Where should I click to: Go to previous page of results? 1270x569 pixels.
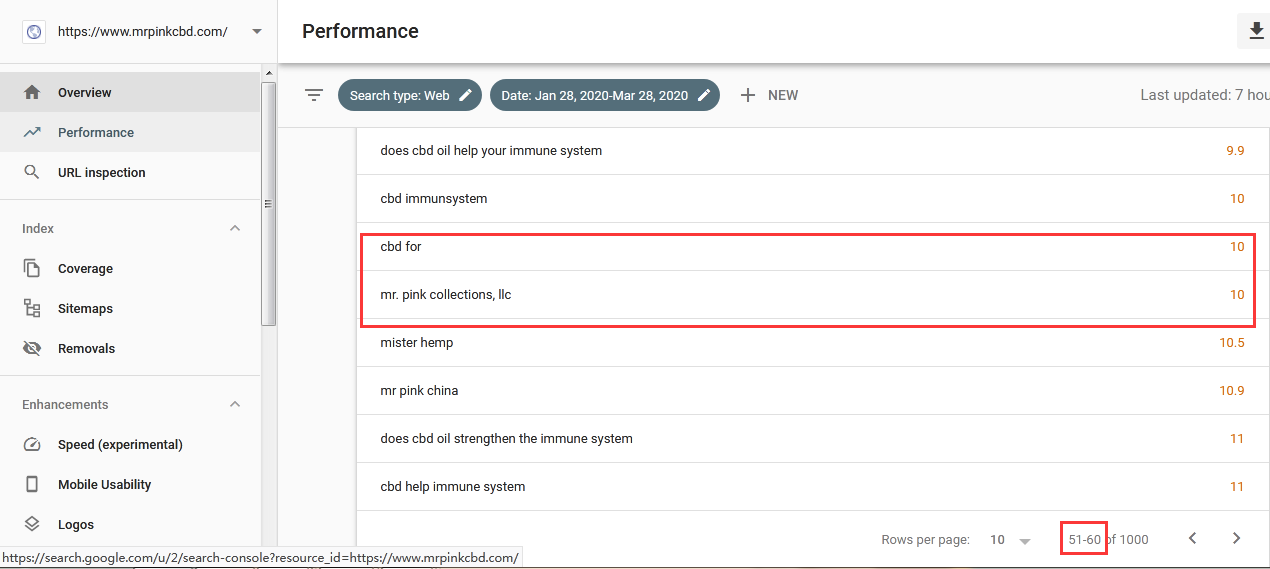[1192, 538]
